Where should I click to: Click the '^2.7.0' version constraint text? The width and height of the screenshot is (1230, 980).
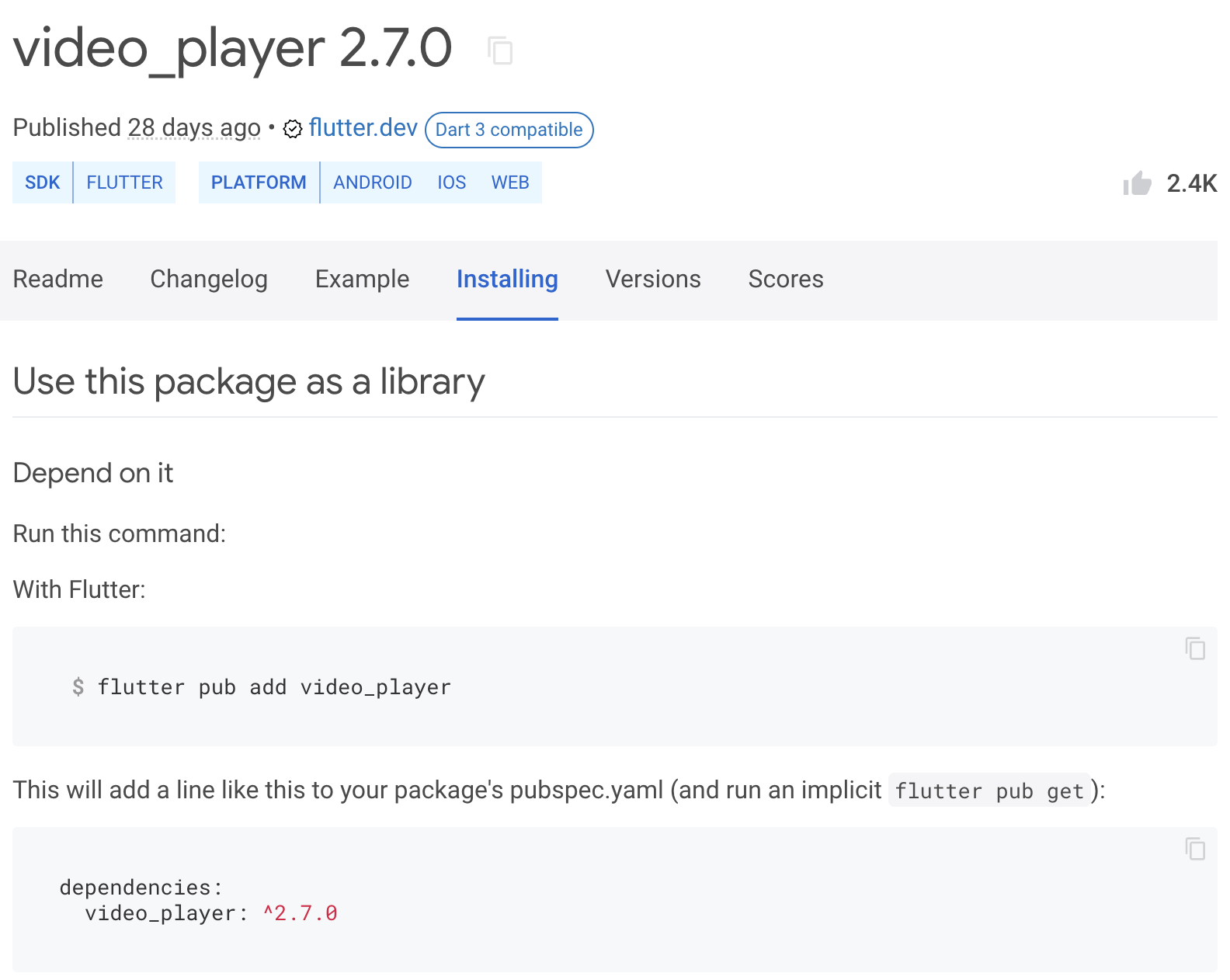pos(301,913)
